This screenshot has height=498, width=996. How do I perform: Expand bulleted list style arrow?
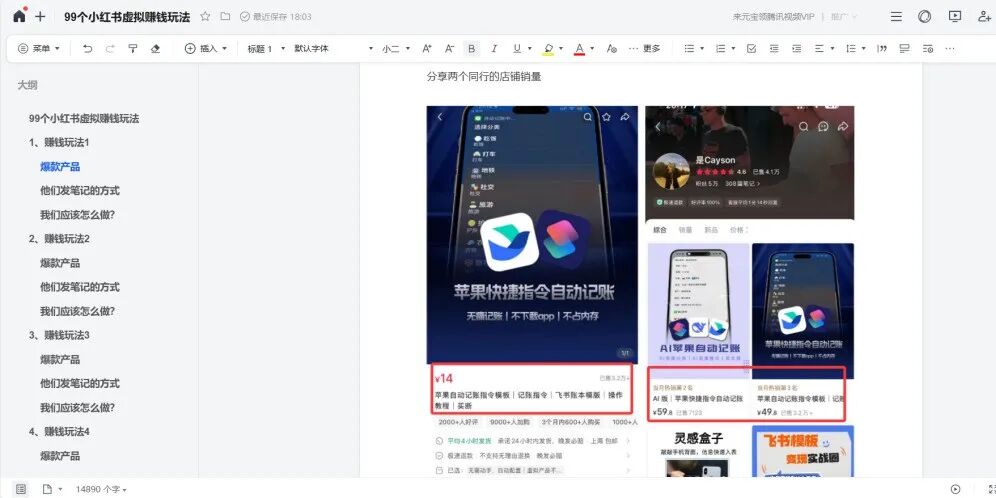point(702,48)
